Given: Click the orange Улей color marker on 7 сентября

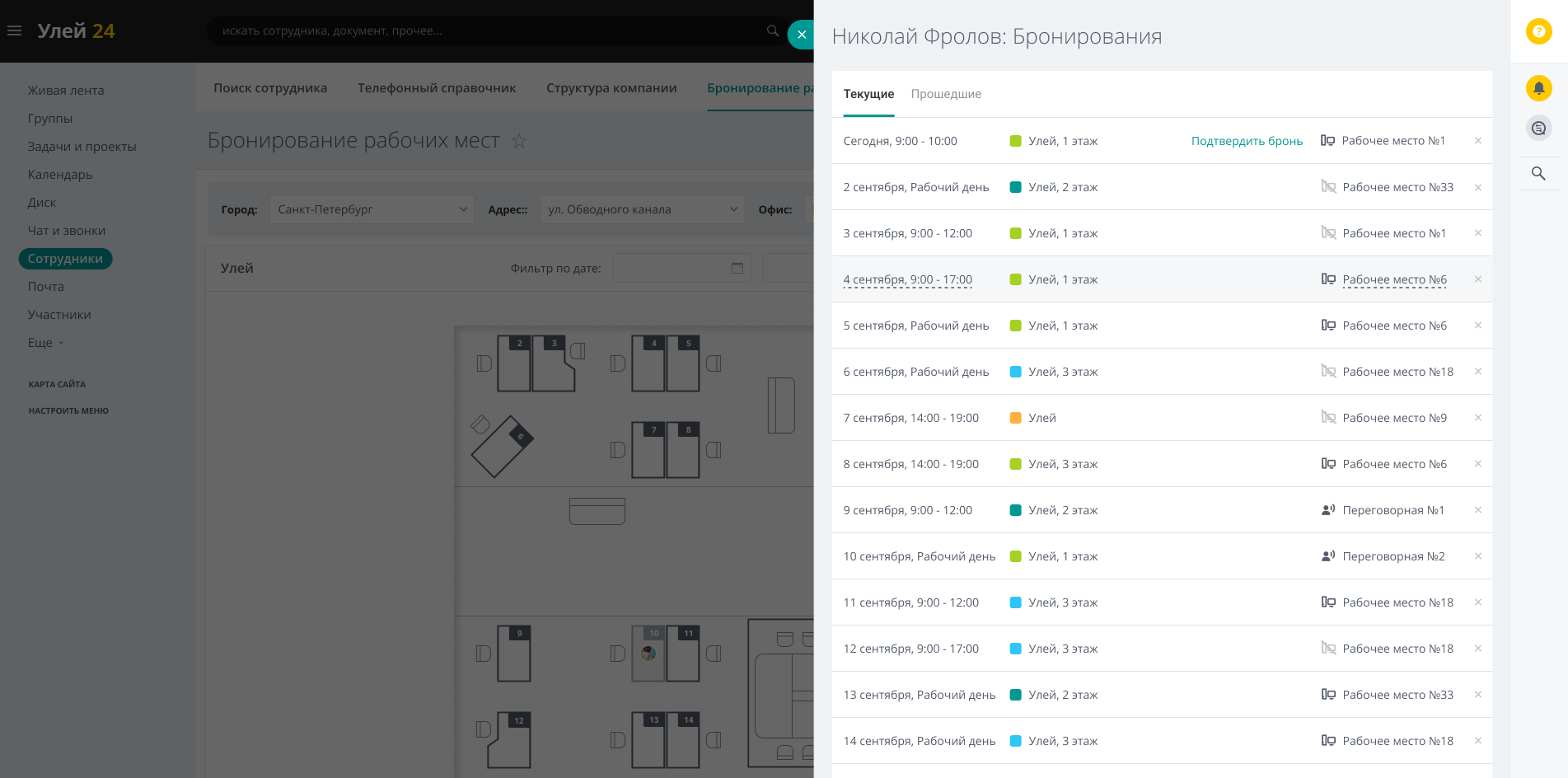Looking at the screenshot, I should [x=1015, y=418].
